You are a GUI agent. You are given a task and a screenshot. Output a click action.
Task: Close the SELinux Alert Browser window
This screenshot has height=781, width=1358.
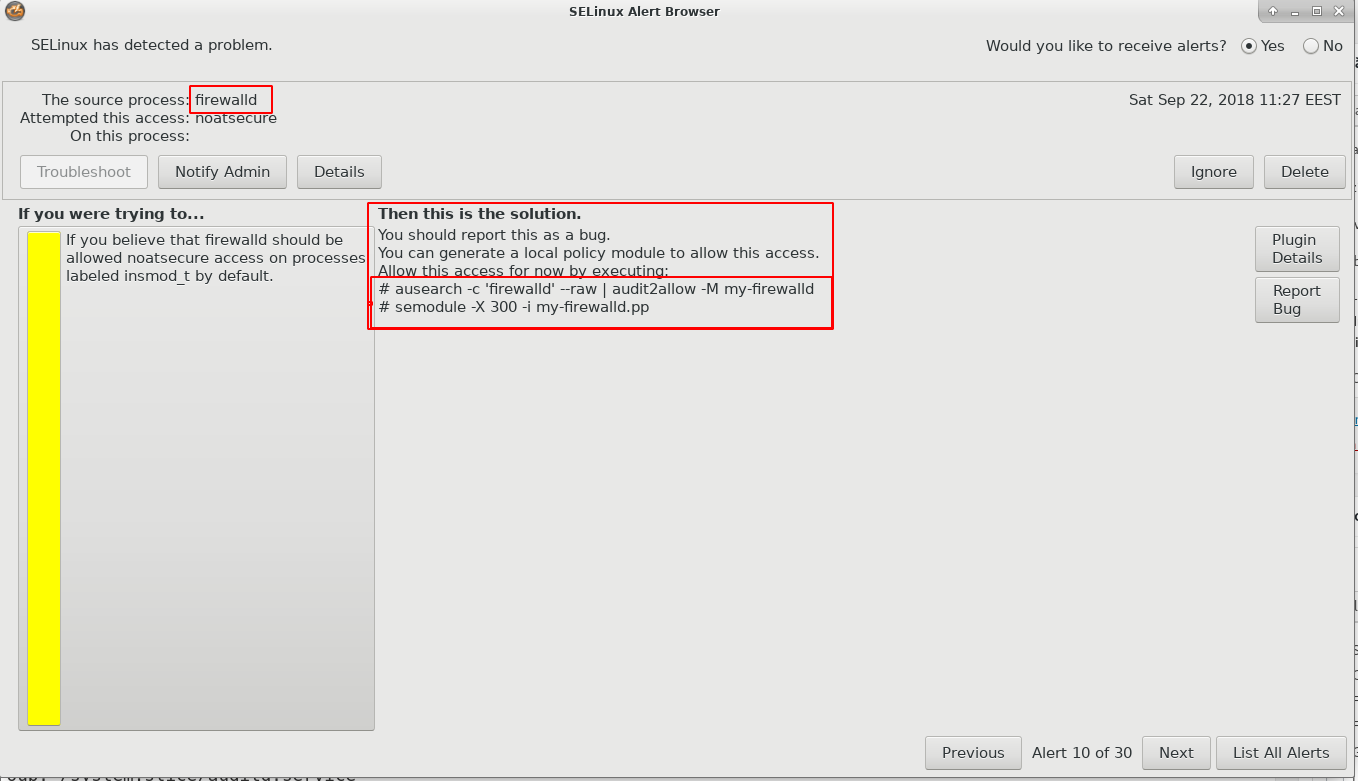(1339, 11)
